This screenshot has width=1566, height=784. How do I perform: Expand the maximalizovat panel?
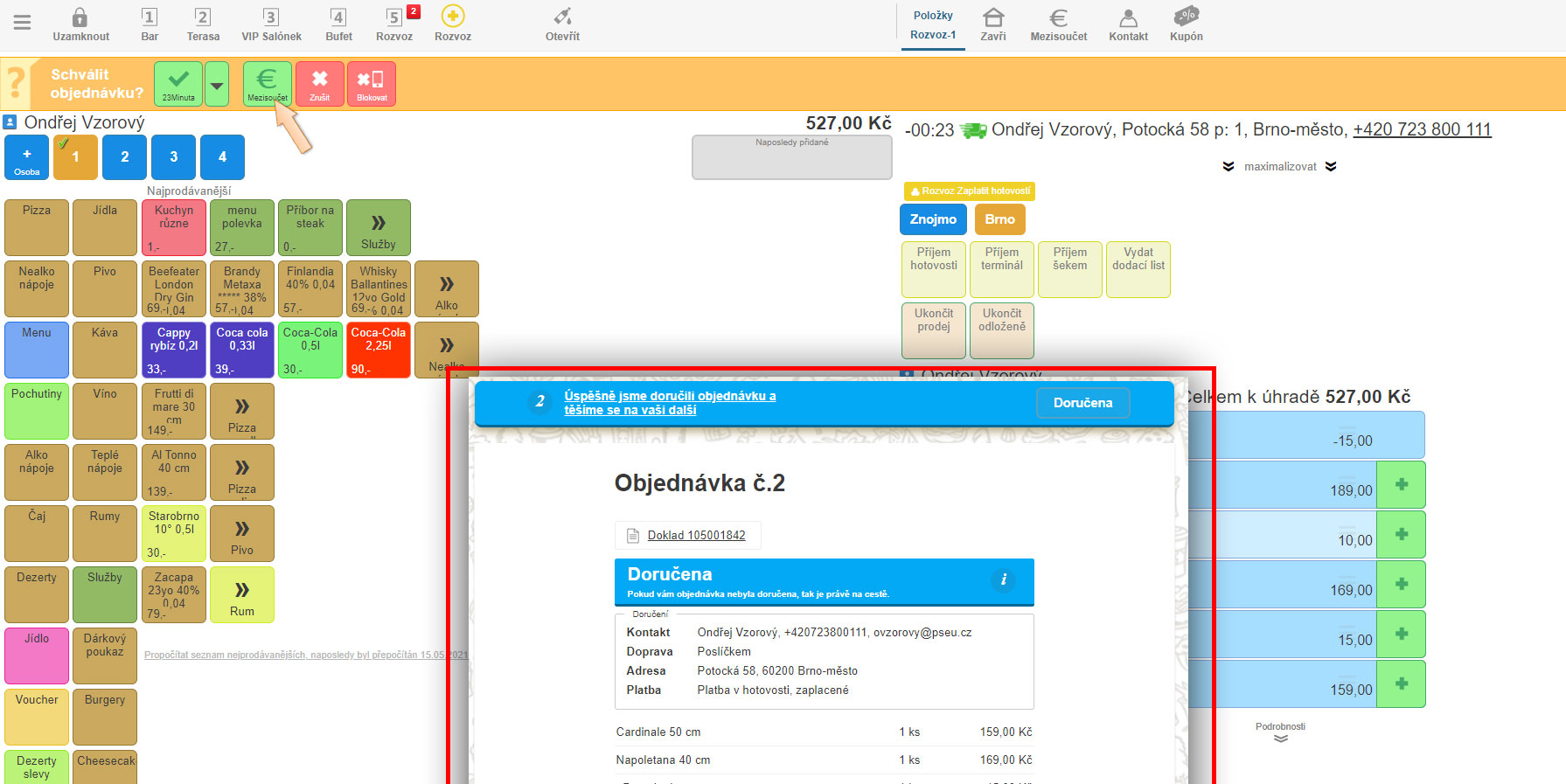(x=1279, y=167)
